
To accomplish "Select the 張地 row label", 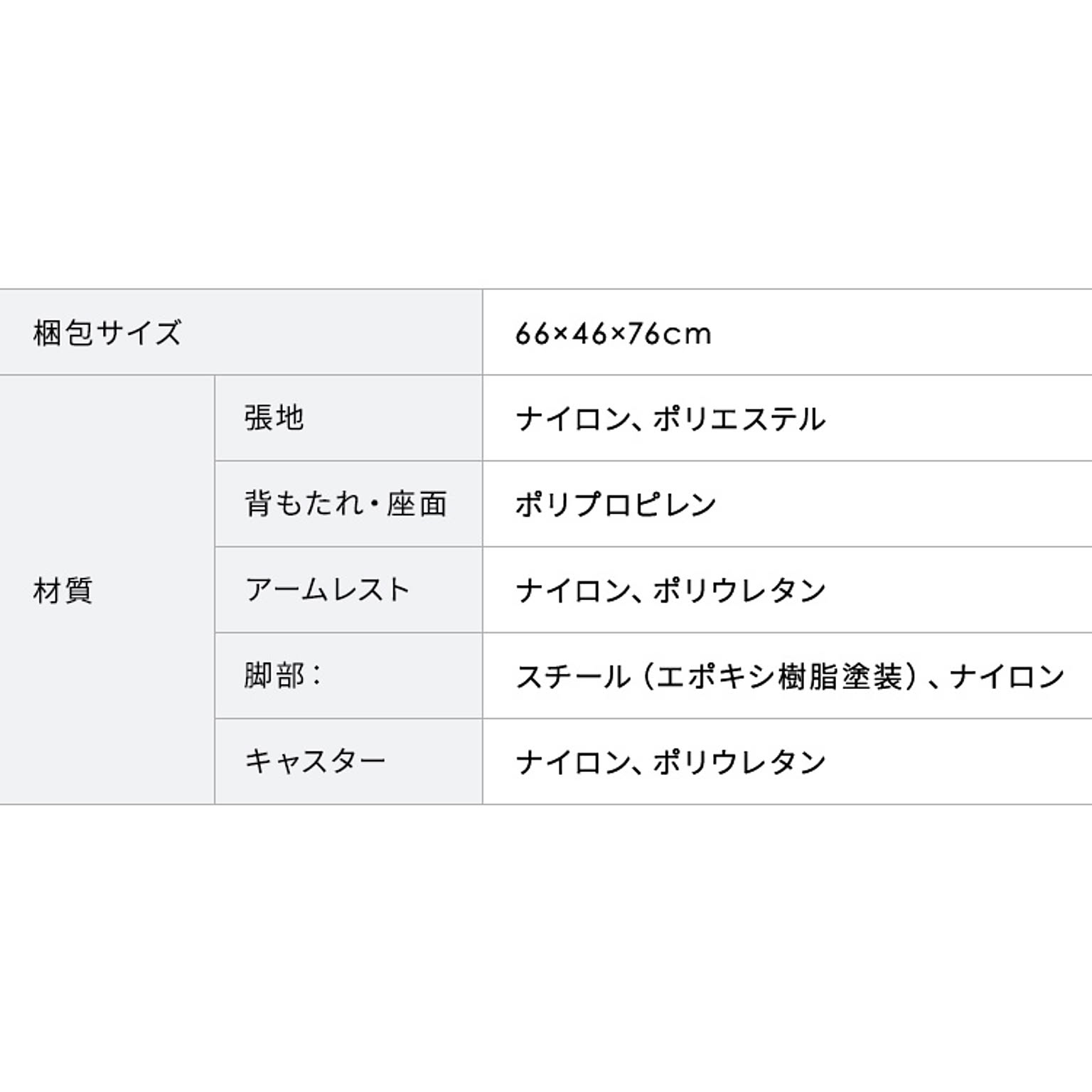I will tap(274, 418).
